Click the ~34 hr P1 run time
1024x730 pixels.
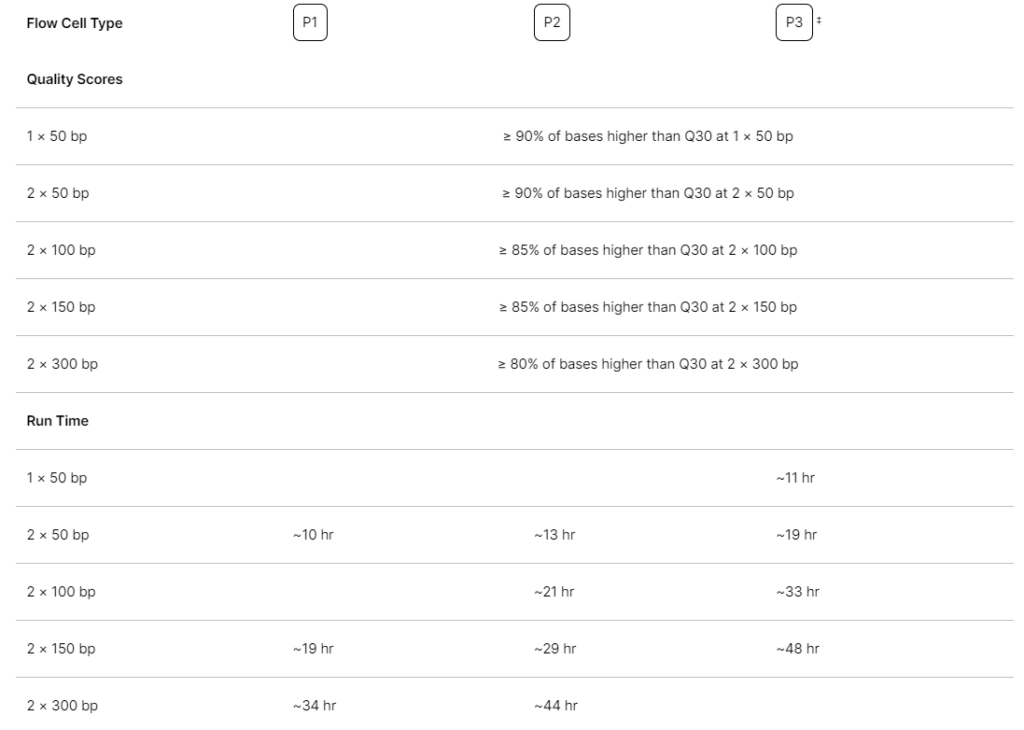pyautogui.click(x=314, y=706)
